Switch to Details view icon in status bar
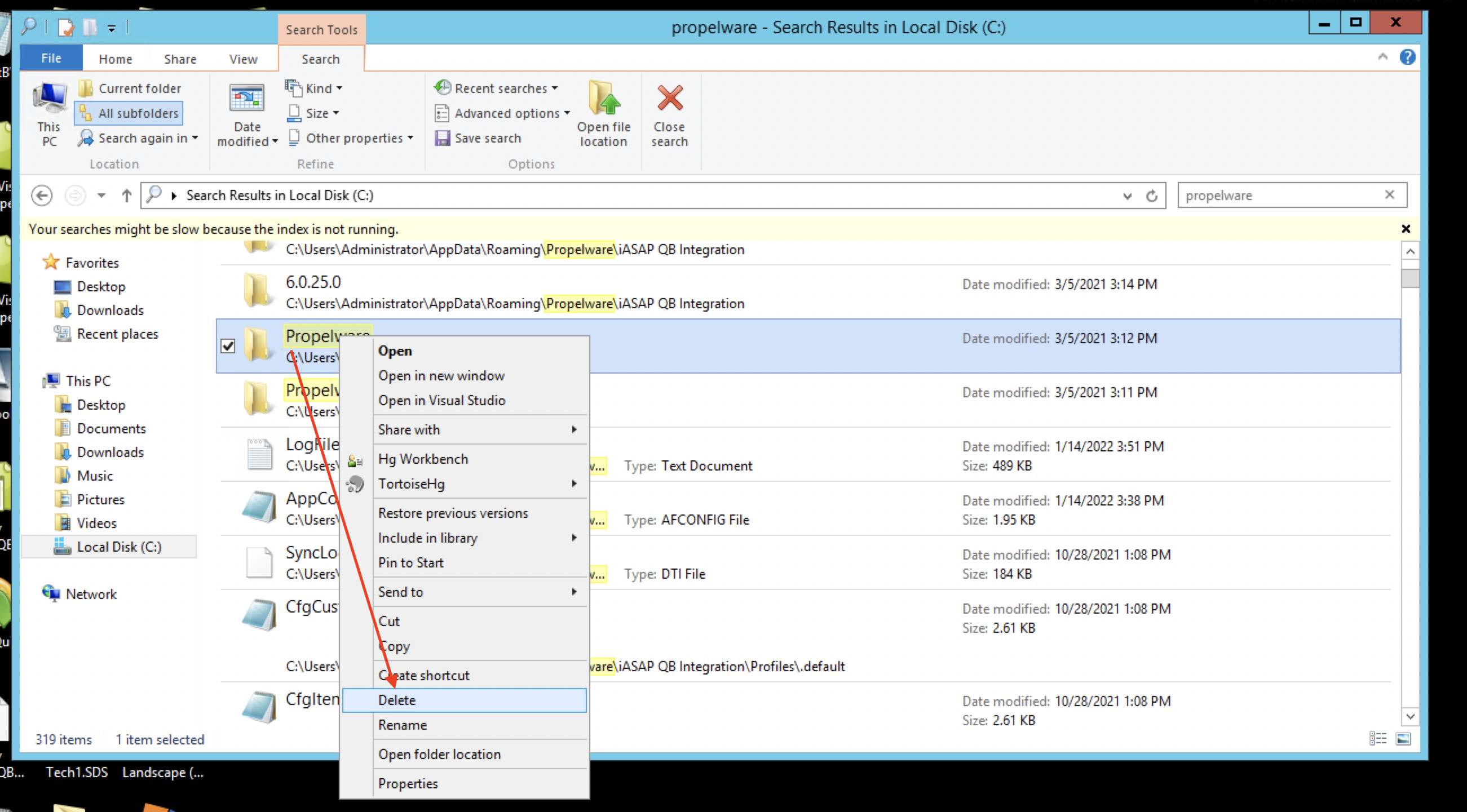The width and height of the screenshot is (1467, 812). pos(1377,739)
